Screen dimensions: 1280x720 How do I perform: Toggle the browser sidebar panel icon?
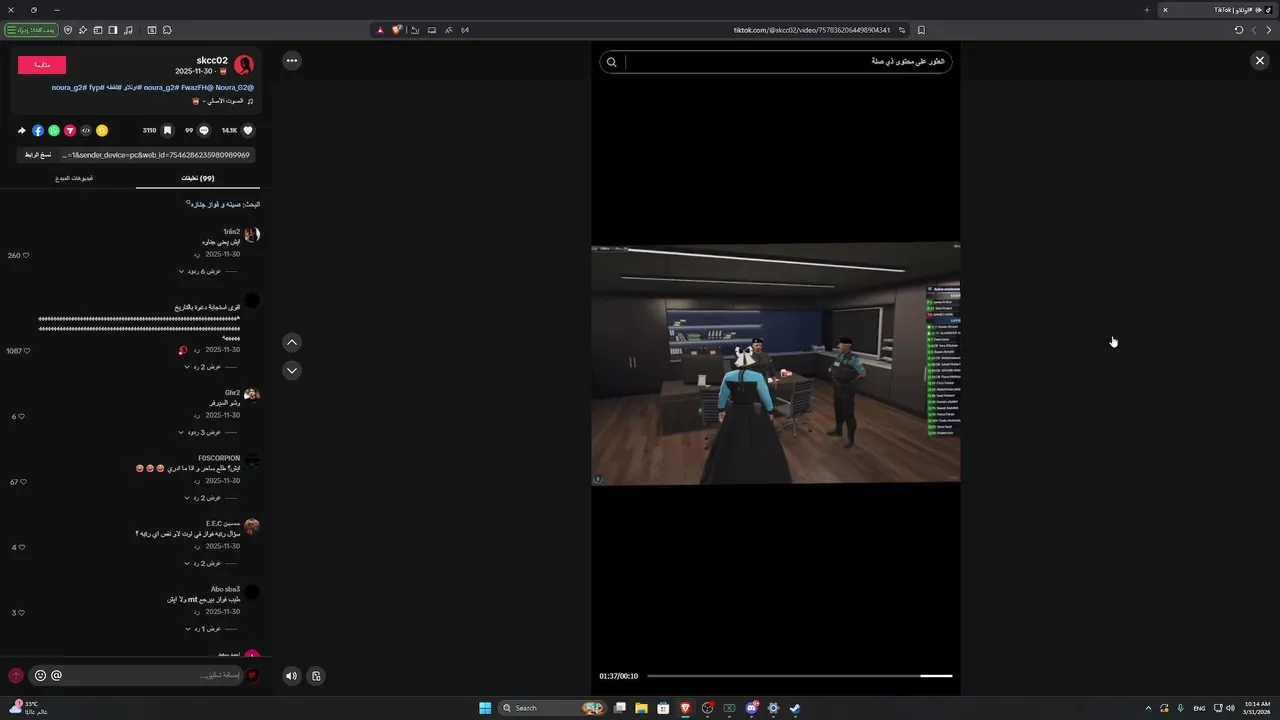point(113,30)
